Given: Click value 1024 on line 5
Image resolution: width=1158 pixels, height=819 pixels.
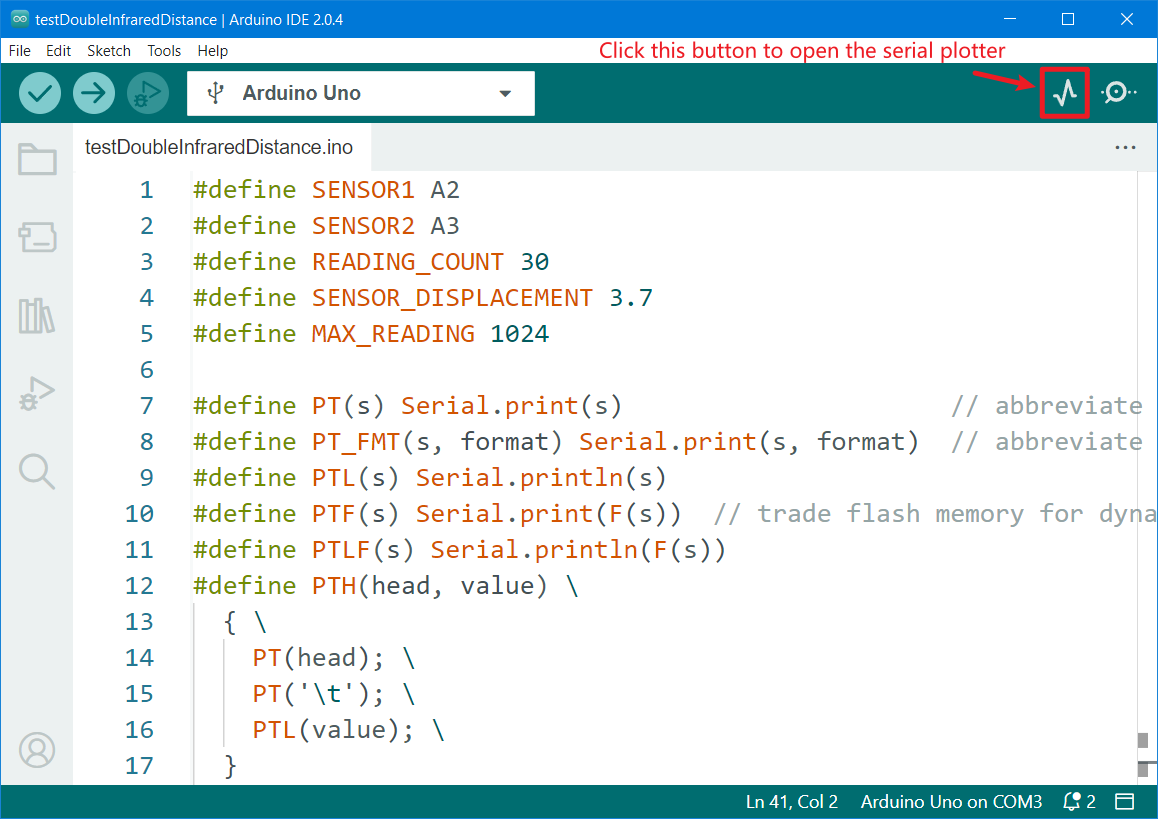Looking at the screenshot, I should pyautogui.click(x=520, y=334).
